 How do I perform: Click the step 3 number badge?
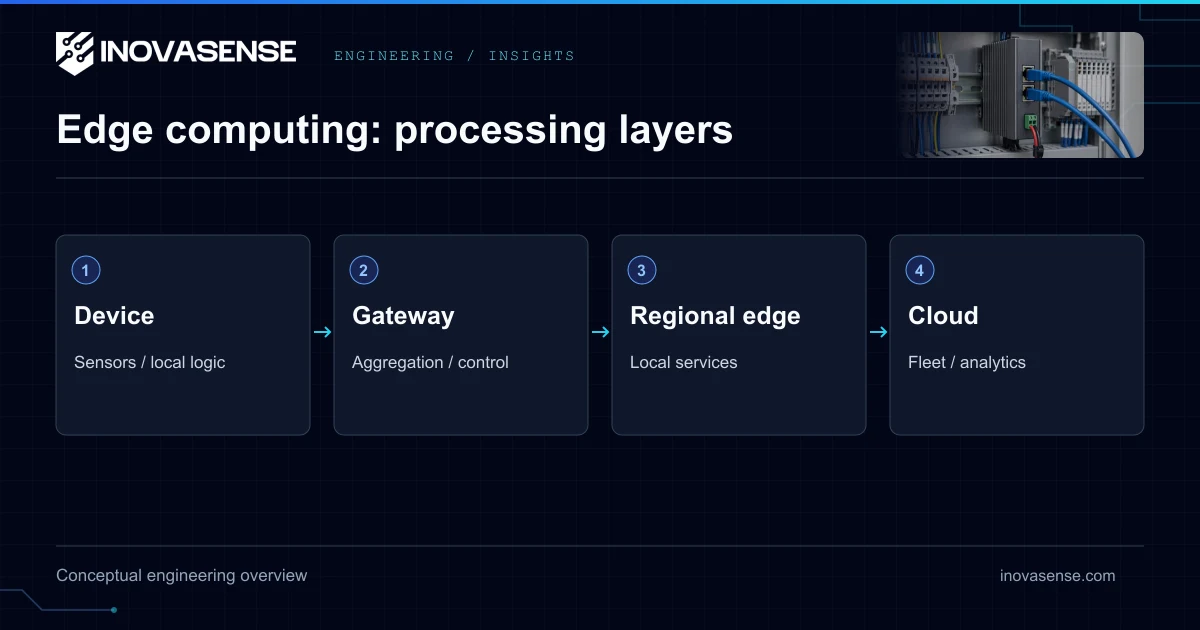(642, 270)
